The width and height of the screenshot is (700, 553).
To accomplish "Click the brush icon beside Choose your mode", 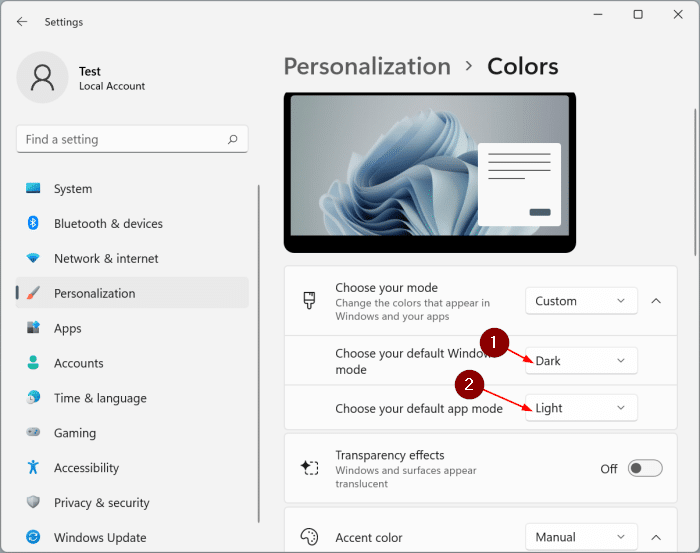I will click(309, 300).
